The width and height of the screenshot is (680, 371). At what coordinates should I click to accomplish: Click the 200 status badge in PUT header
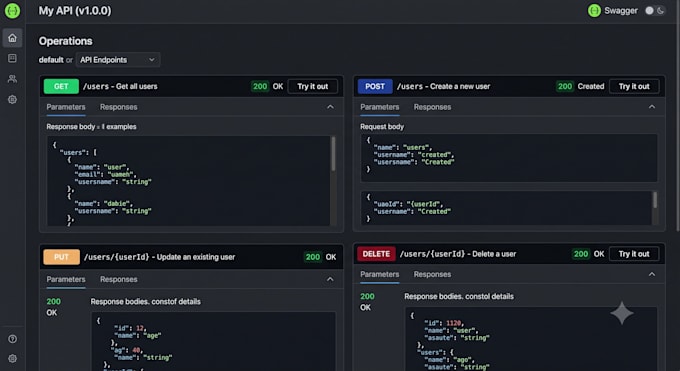click(313, 257)
